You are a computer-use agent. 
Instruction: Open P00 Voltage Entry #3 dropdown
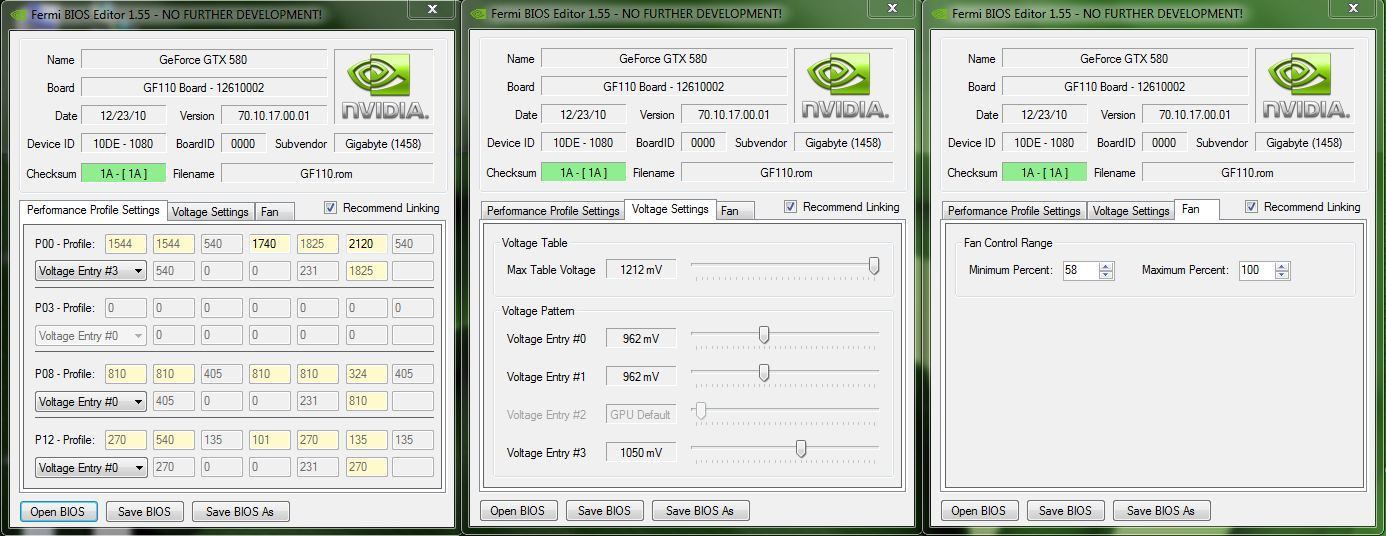91,271
